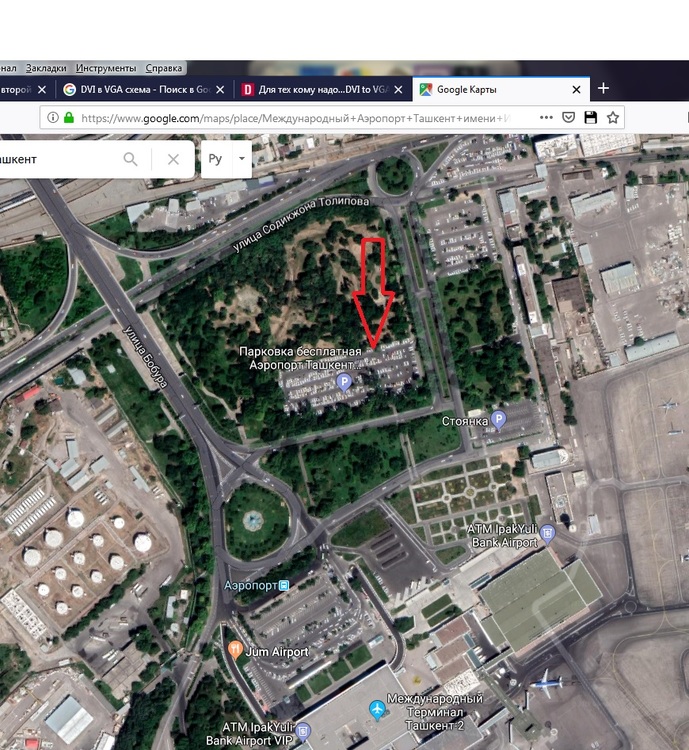This screenshot has width=689, height=750.
Task: Close the Google Карты tab
Action: pos(577,89)
